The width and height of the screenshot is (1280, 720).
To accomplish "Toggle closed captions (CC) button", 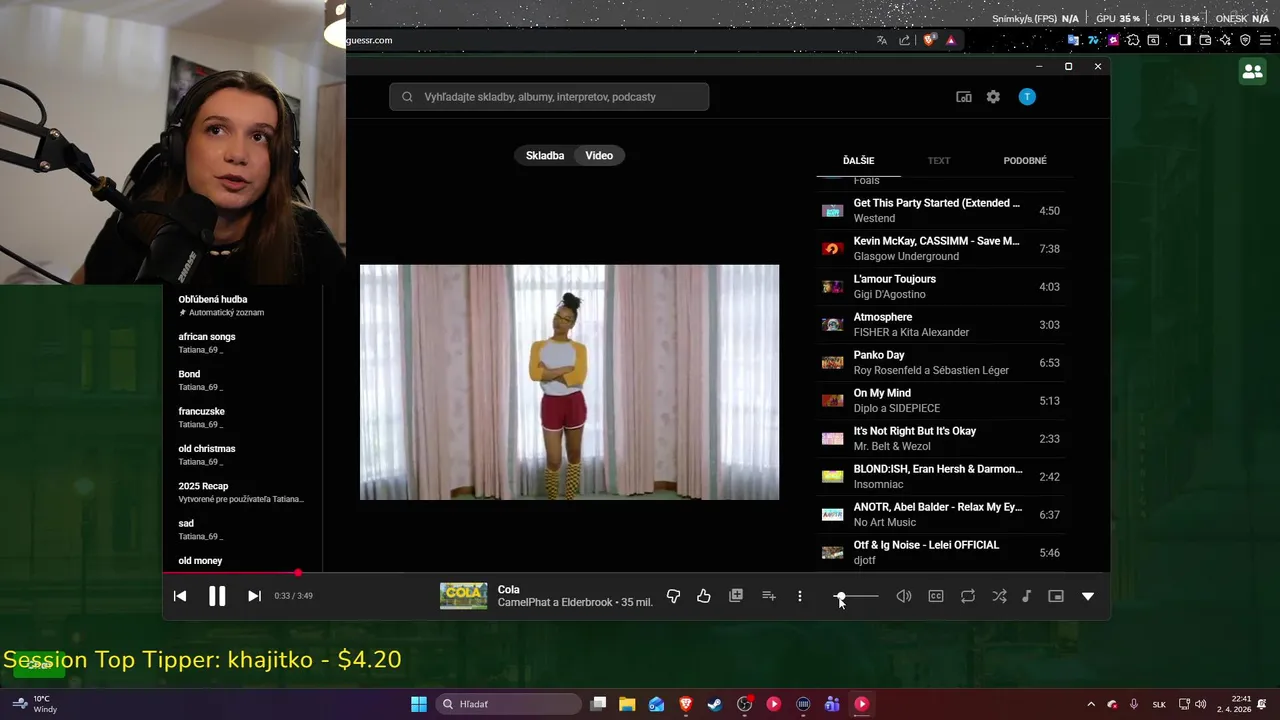I will pos(936,596).
